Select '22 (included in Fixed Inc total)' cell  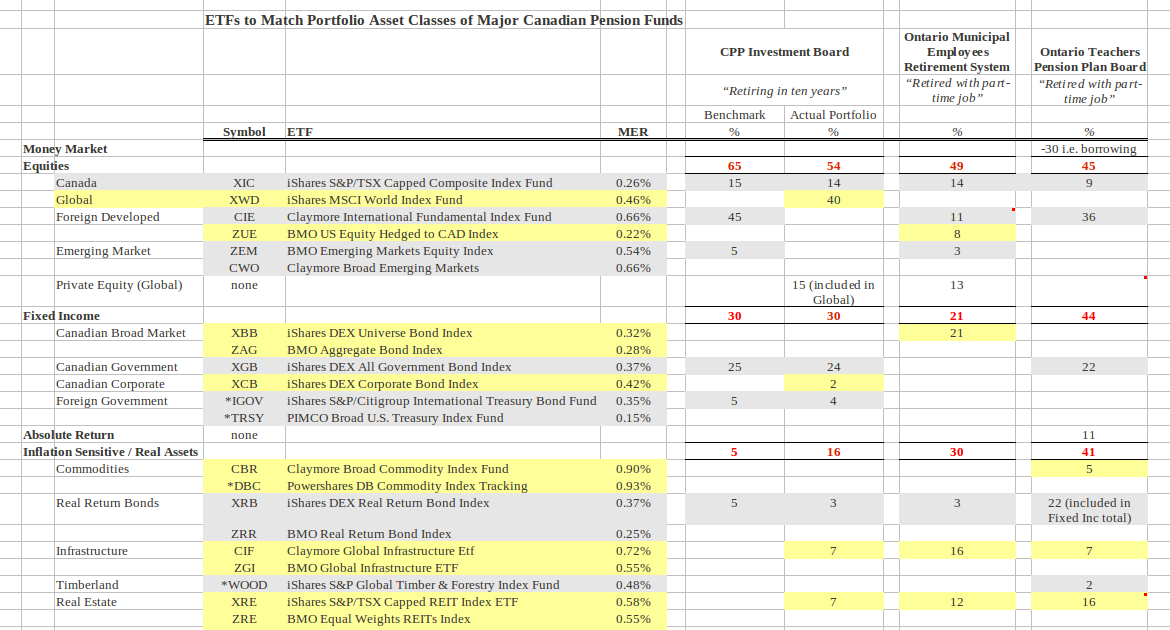tap(1089, 511)
